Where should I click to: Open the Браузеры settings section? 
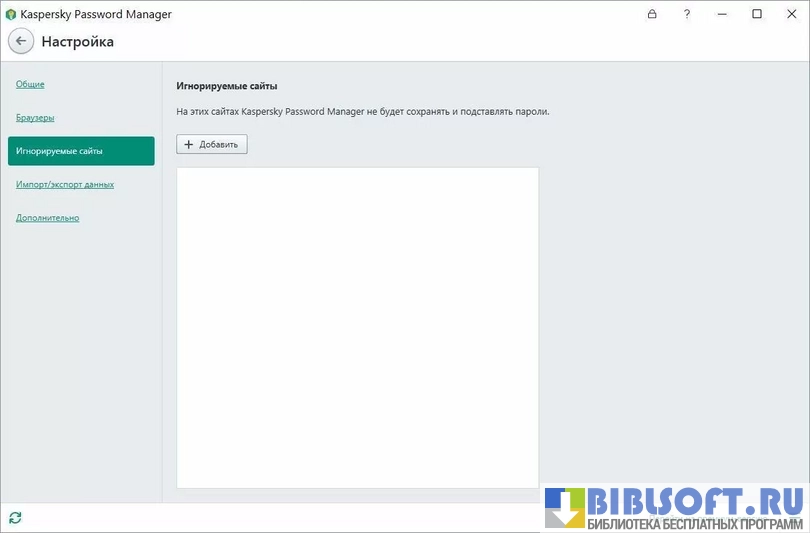click(35, 117)
